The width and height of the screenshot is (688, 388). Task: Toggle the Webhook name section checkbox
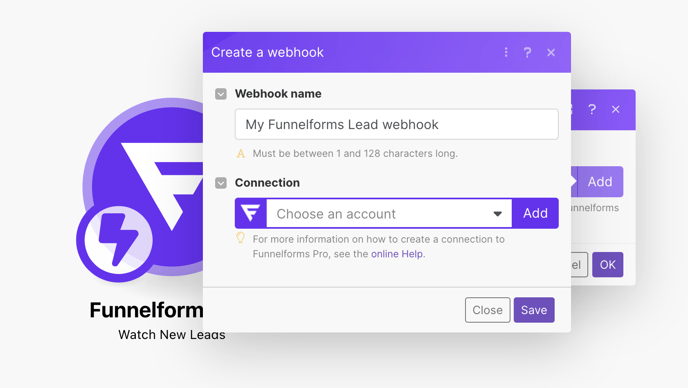tap(221, 94)
